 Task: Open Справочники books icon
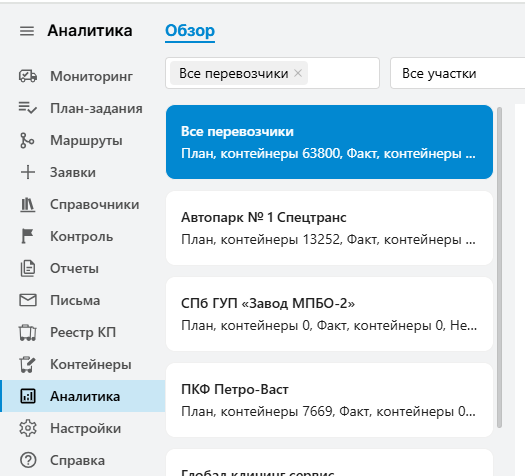click(27, 205)
